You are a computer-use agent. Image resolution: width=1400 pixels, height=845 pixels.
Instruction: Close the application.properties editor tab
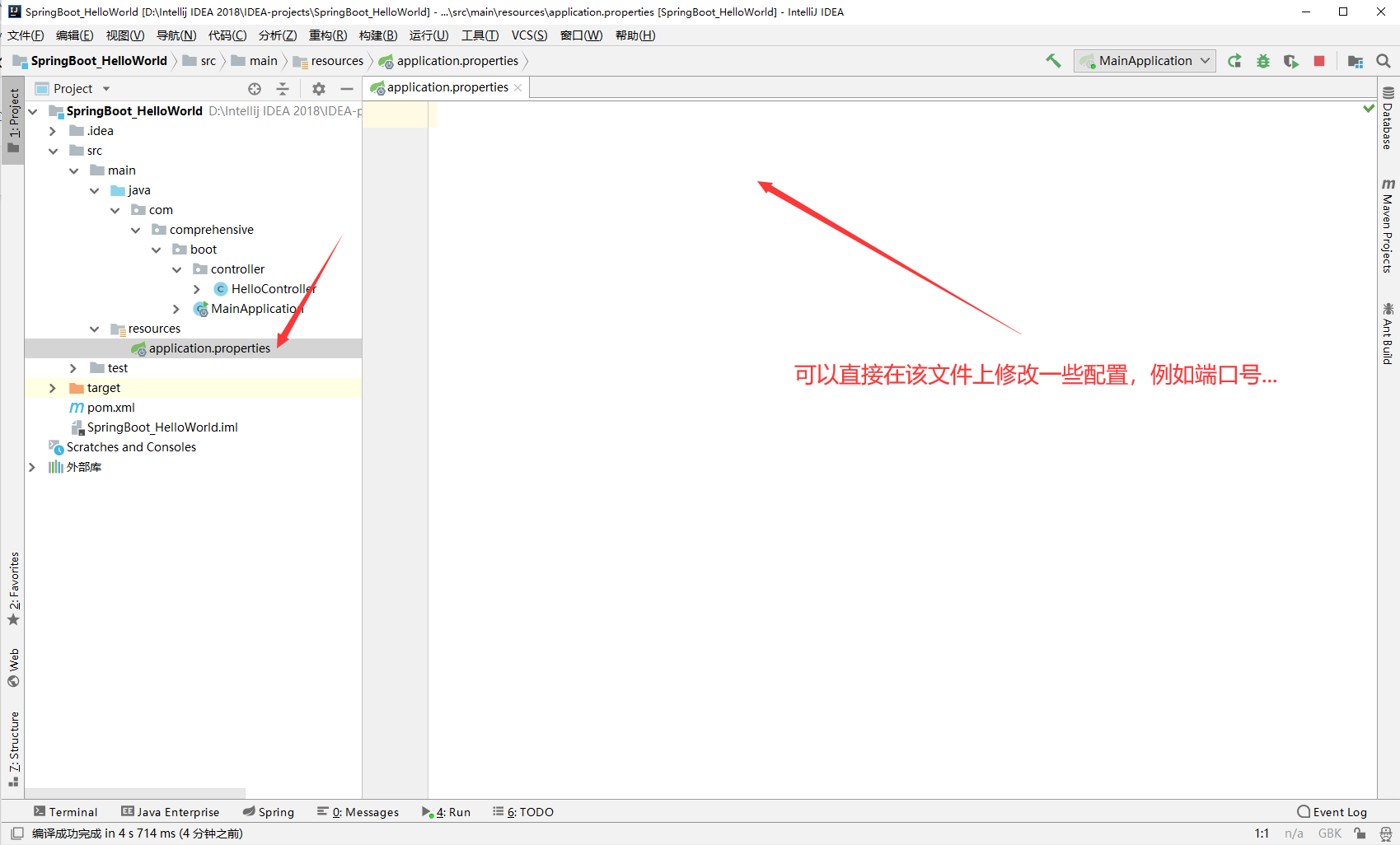pos(517,87)
